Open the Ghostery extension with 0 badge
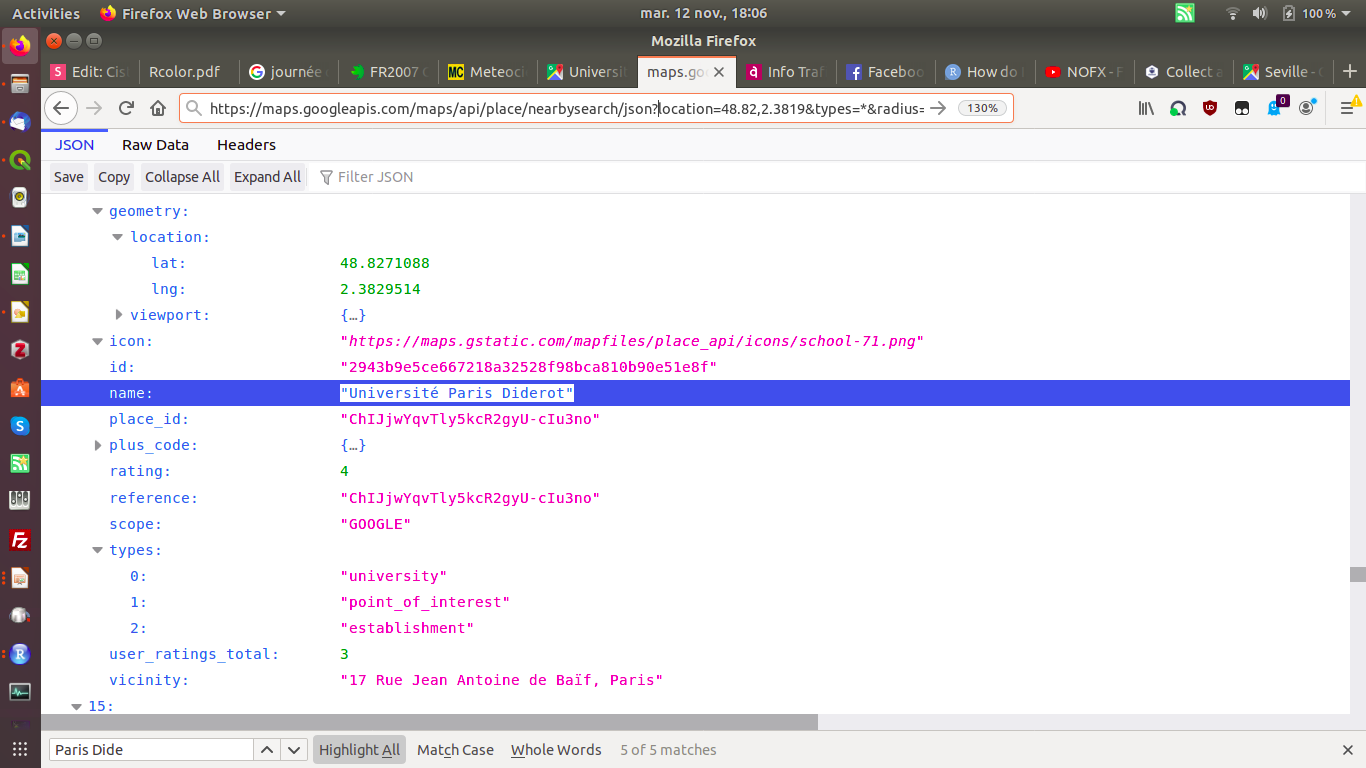The height and width of the screenshot is (768, 1366). [x=1276, y=106]
